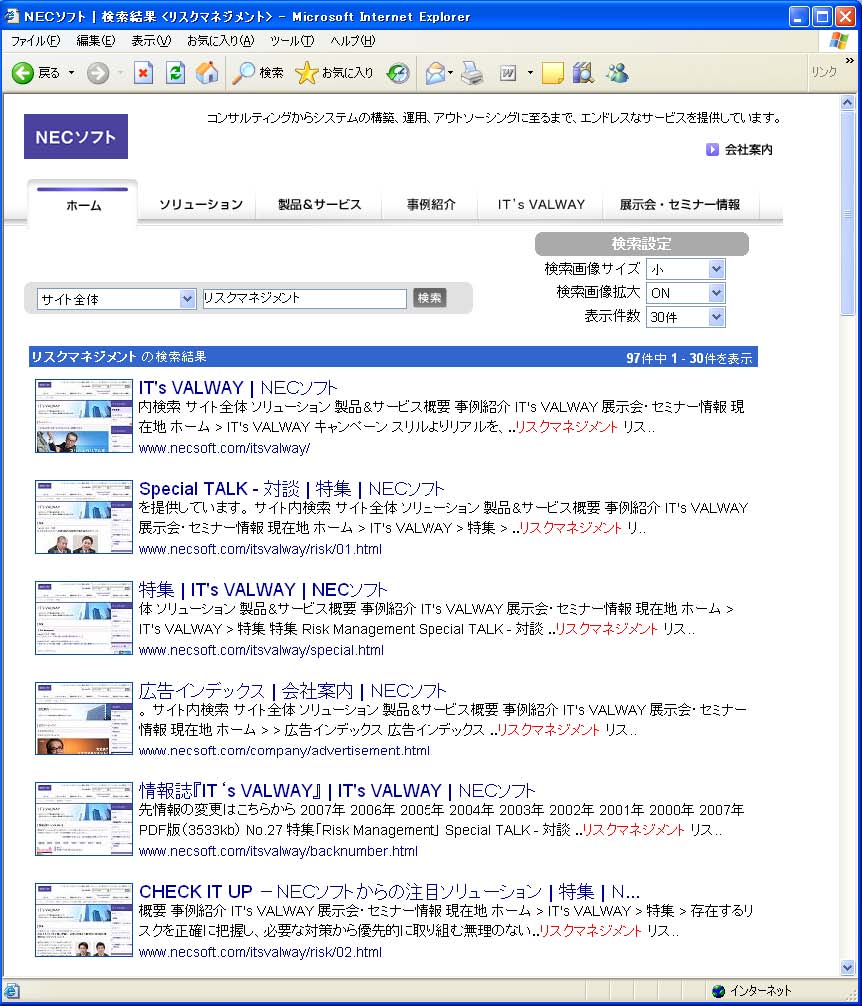Click the grey 検索 button beside the search field

(x=429, y=298)
